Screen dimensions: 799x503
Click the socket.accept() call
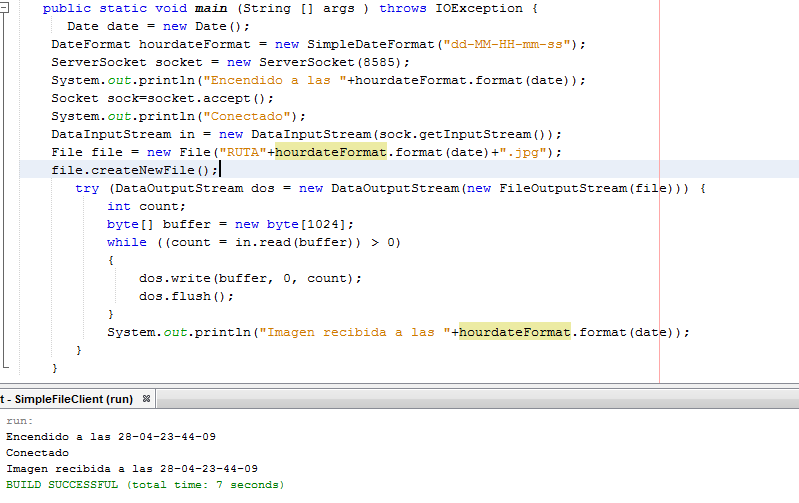coord(206,98)
